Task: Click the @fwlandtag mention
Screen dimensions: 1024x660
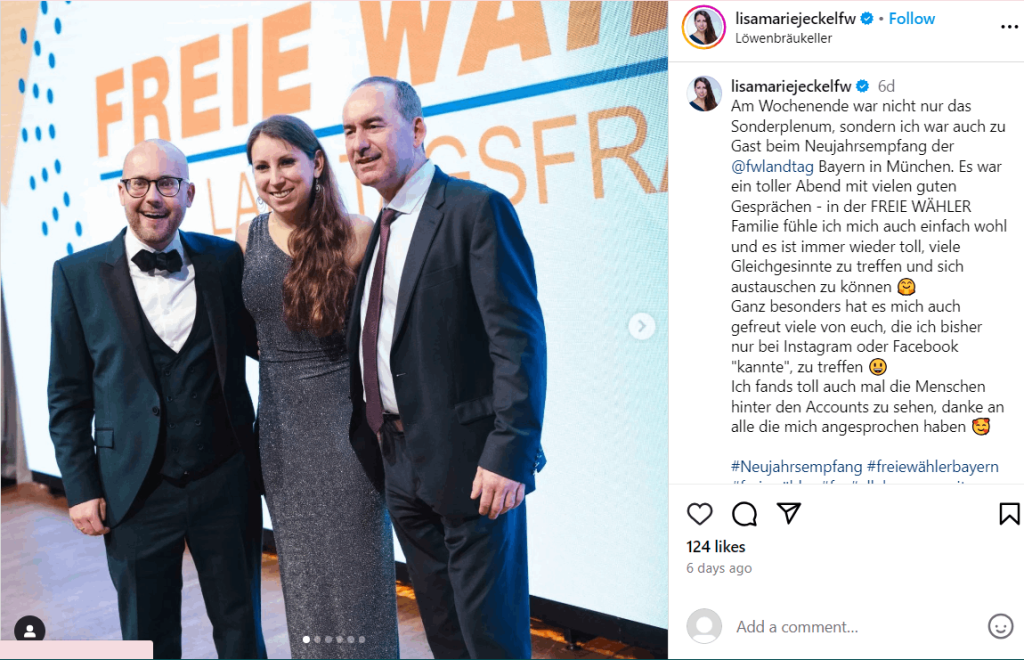Action: coord(772,166)
